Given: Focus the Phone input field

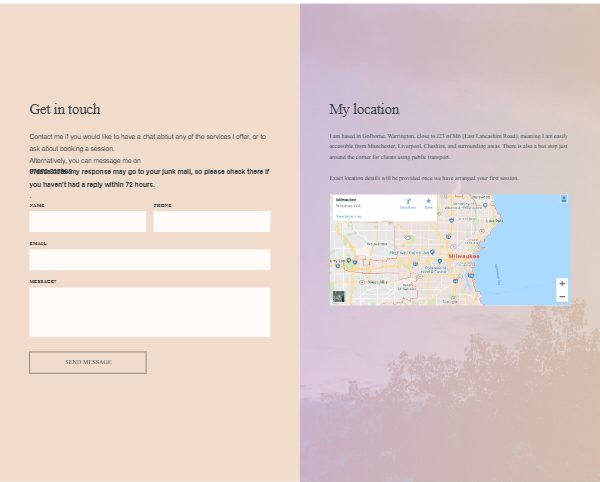Looking at the screenshot, I should [211, 221].
